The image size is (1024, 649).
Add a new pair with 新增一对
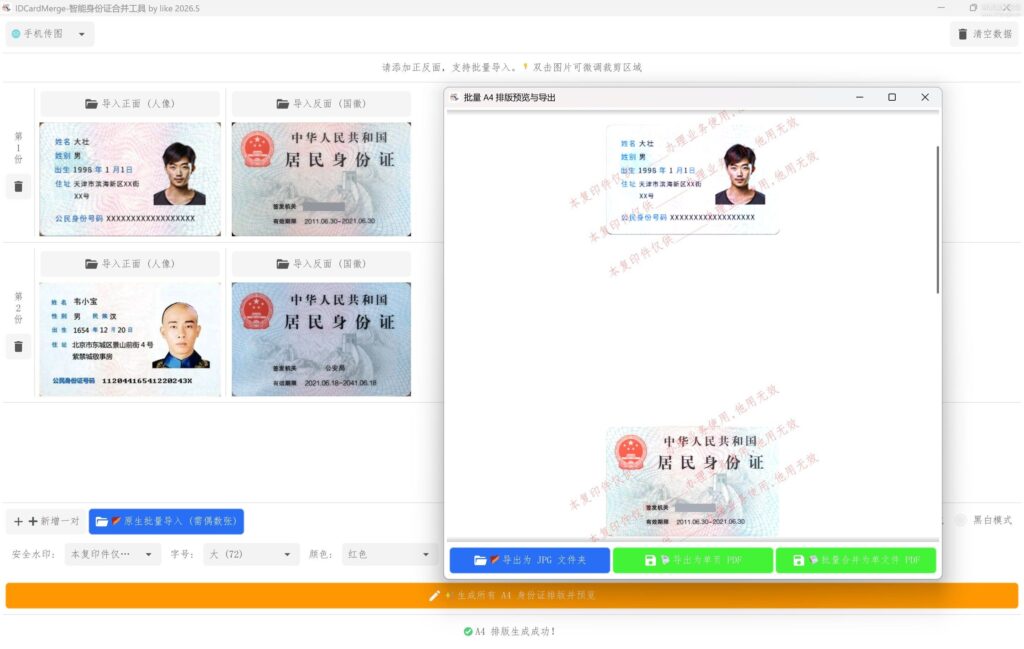(x=46, y=521)
